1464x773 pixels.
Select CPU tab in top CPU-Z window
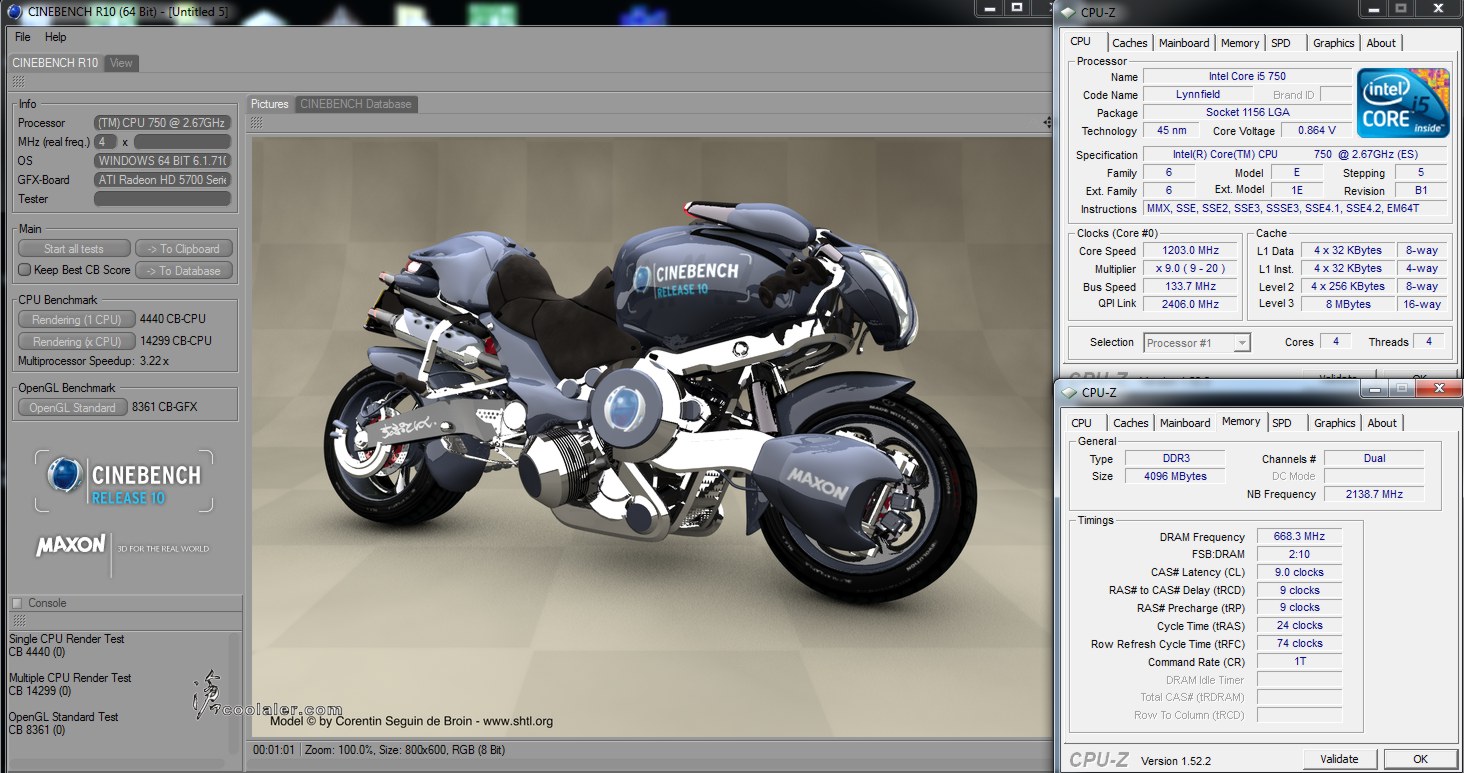point(1081,41)
